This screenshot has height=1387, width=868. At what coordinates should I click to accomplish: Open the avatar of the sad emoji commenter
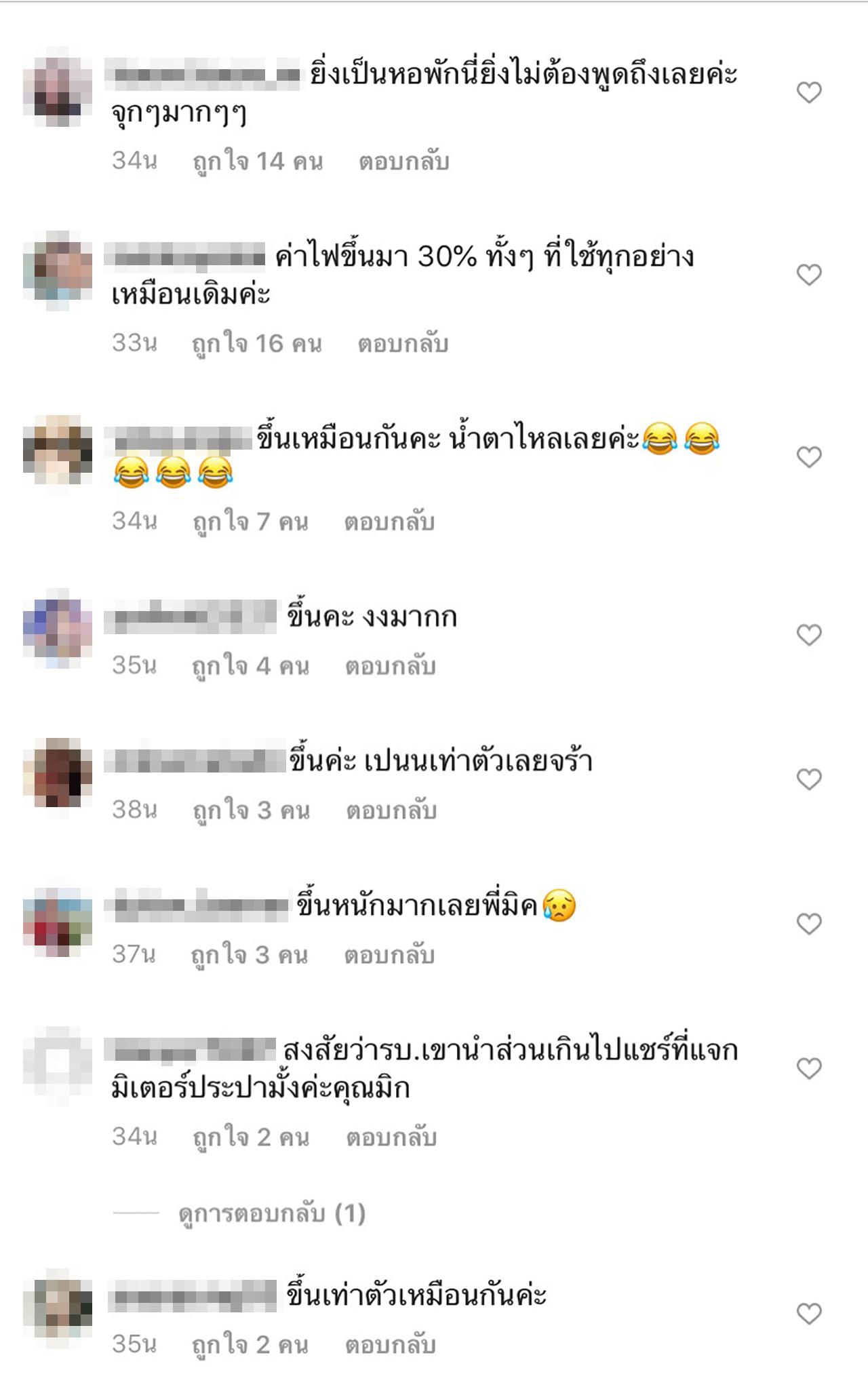click(x=58, y=921)
